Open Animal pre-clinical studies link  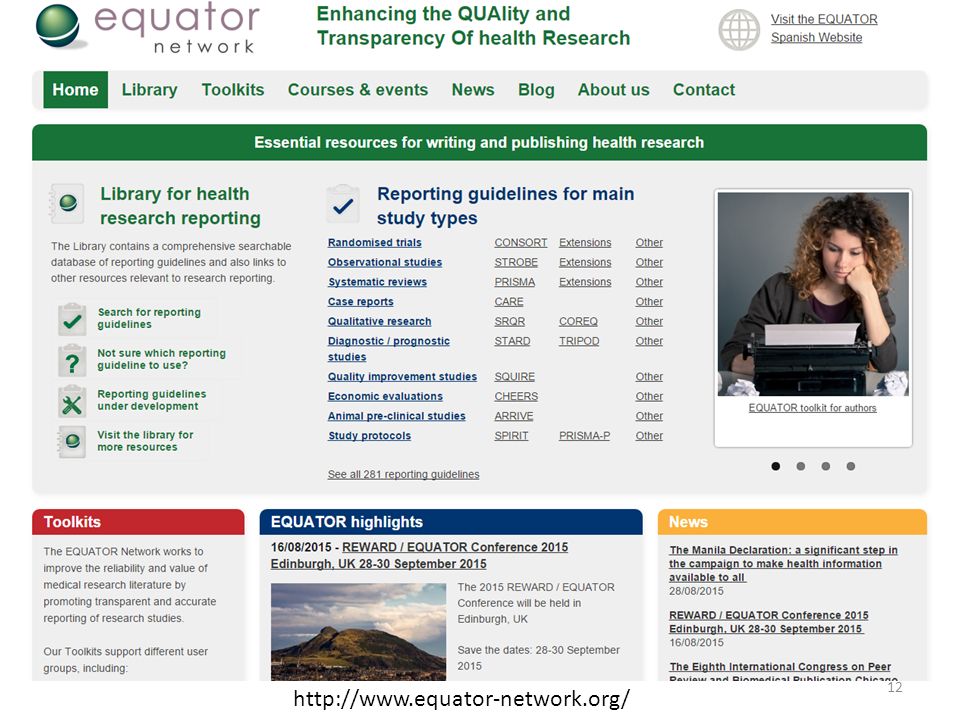[x=396, y=416]
